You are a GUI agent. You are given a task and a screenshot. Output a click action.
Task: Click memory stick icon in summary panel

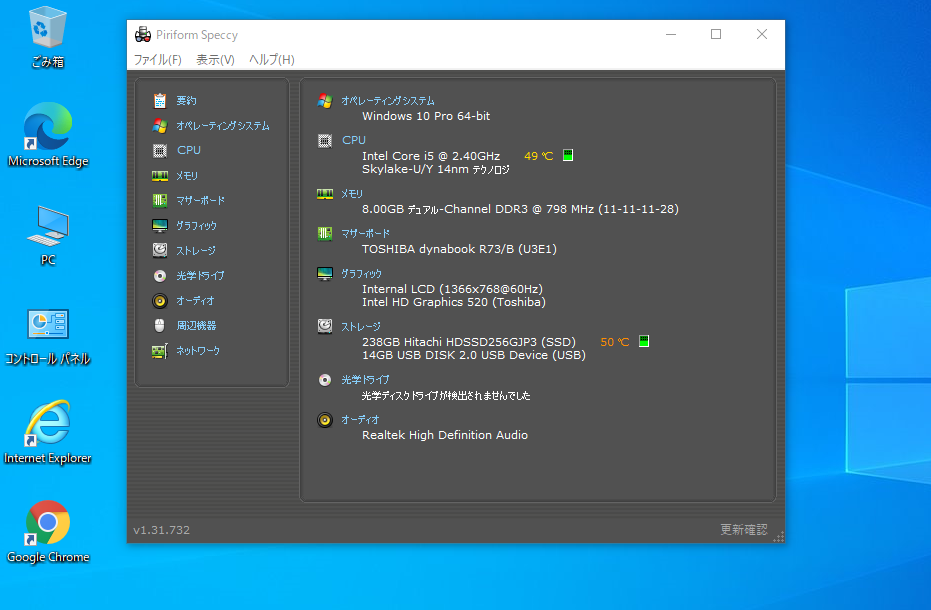tap(325, 194)
